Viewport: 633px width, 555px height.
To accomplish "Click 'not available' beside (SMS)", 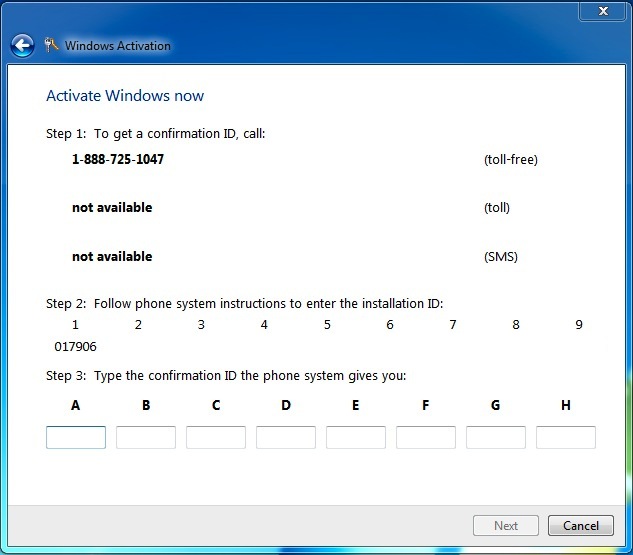I will 112,256.
